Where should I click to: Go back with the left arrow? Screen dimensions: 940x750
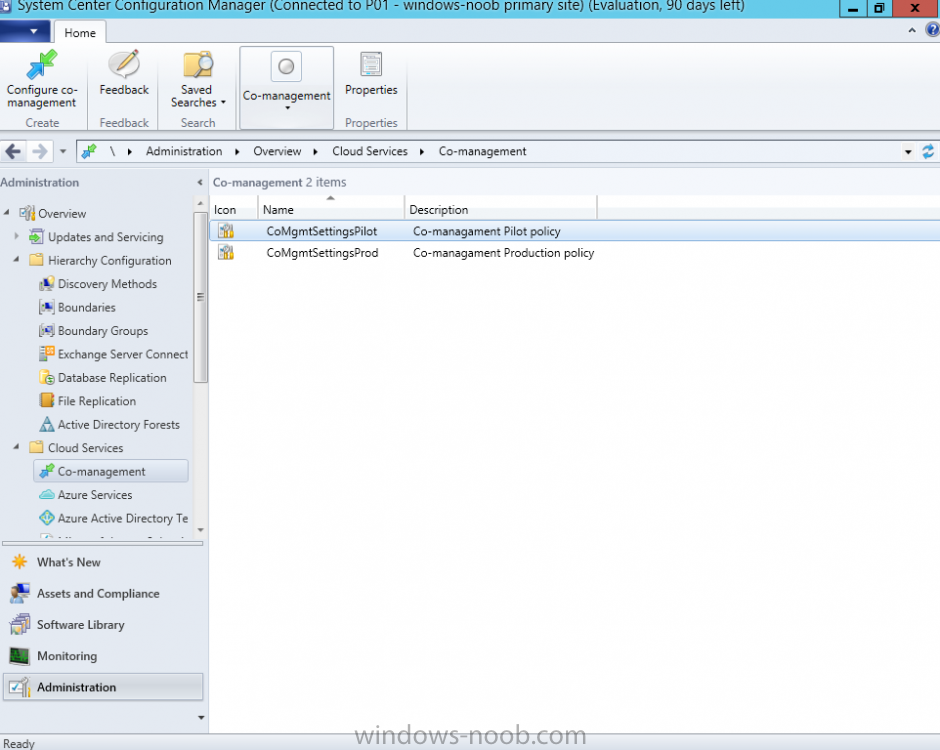13,151
